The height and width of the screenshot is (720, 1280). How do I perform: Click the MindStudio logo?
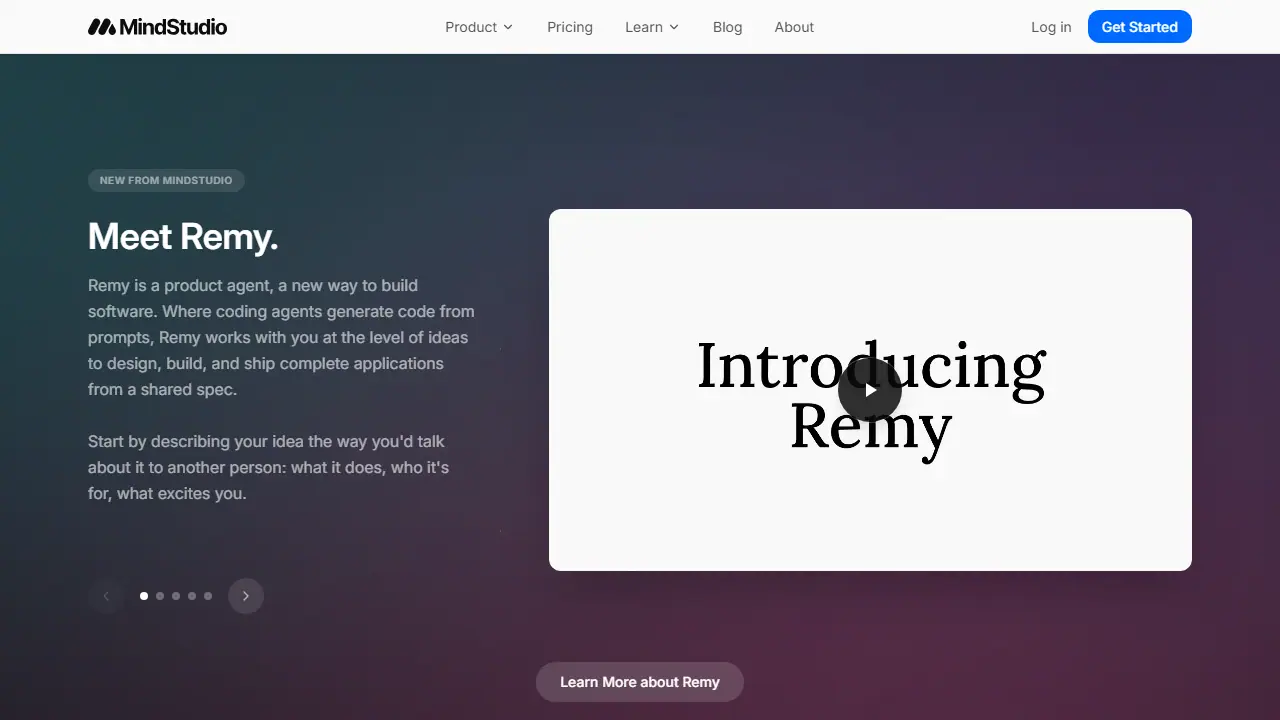157,27
